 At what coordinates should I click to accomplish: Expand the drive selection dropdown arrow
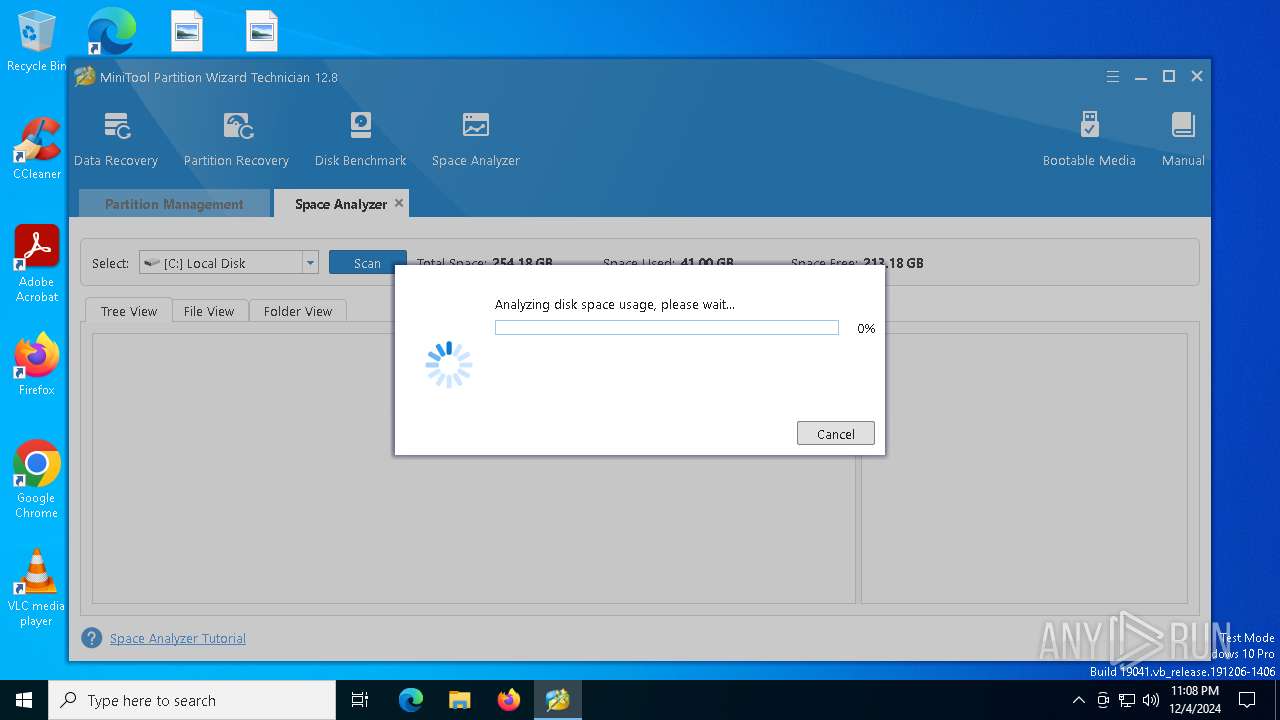coord(310,263)
